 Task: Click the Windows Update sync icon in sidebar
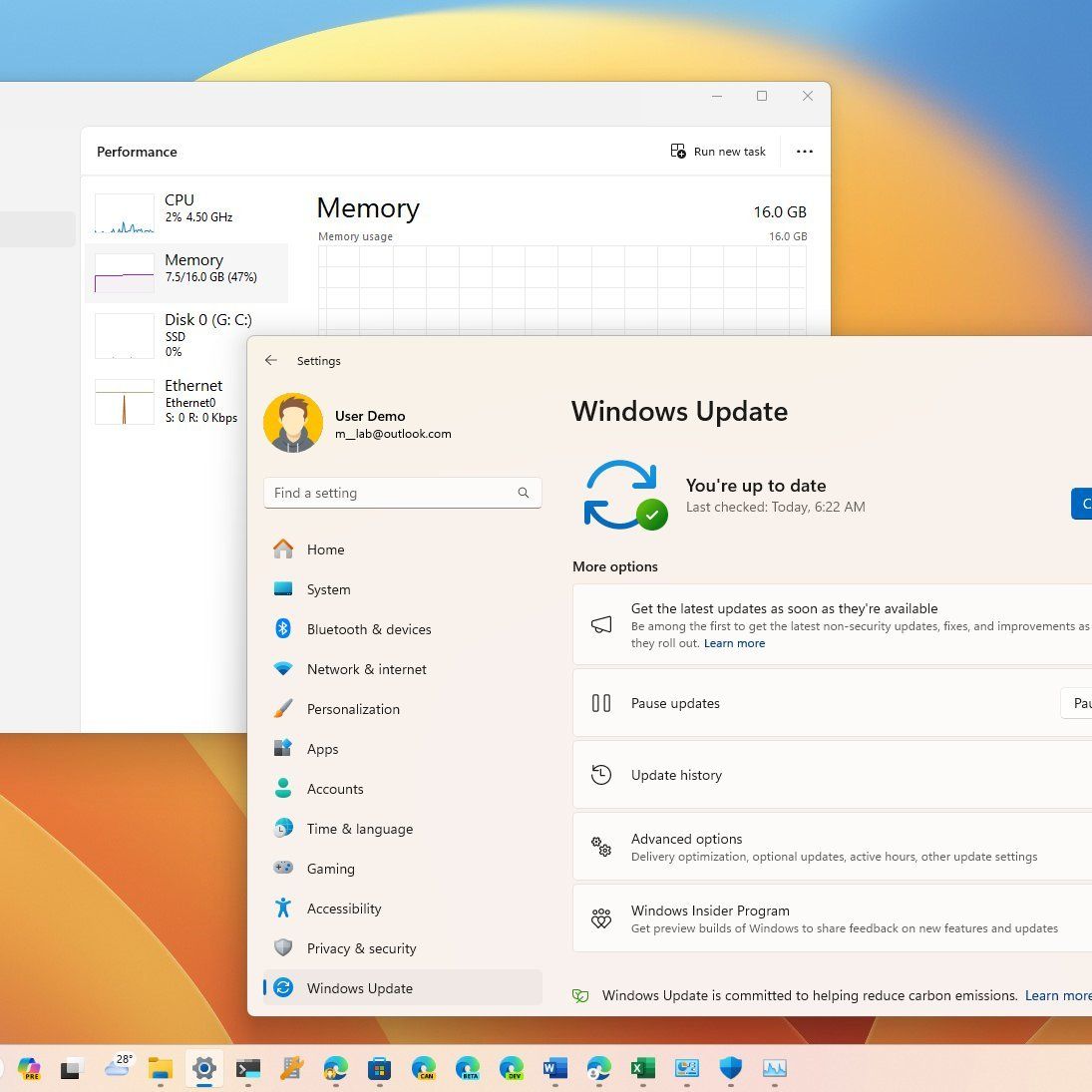click(x=283, y=987)
